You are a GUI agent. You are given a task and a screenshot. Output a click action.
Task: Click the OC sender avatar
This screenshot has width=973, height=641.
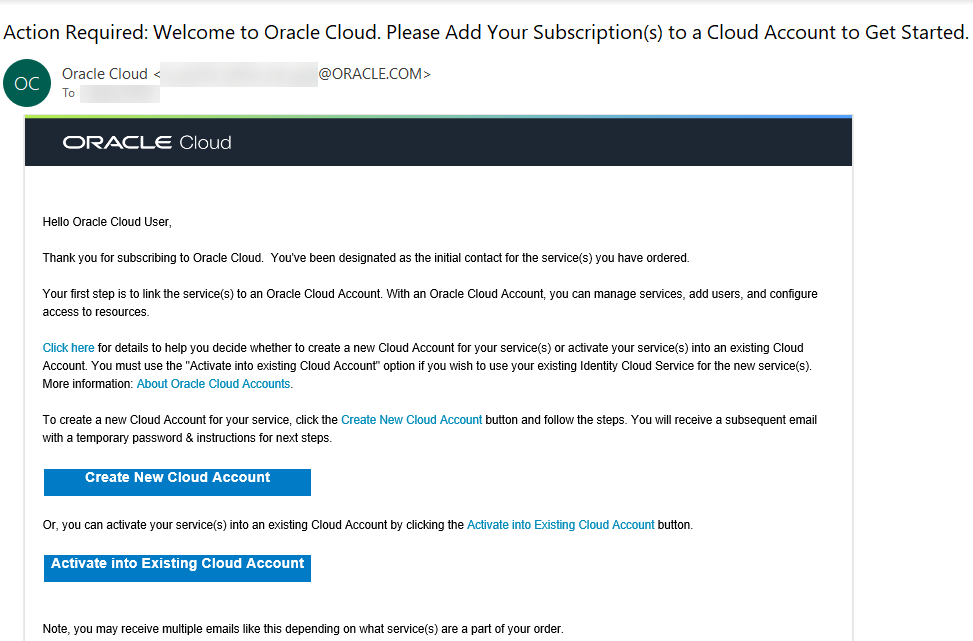[x=27, y=83]
